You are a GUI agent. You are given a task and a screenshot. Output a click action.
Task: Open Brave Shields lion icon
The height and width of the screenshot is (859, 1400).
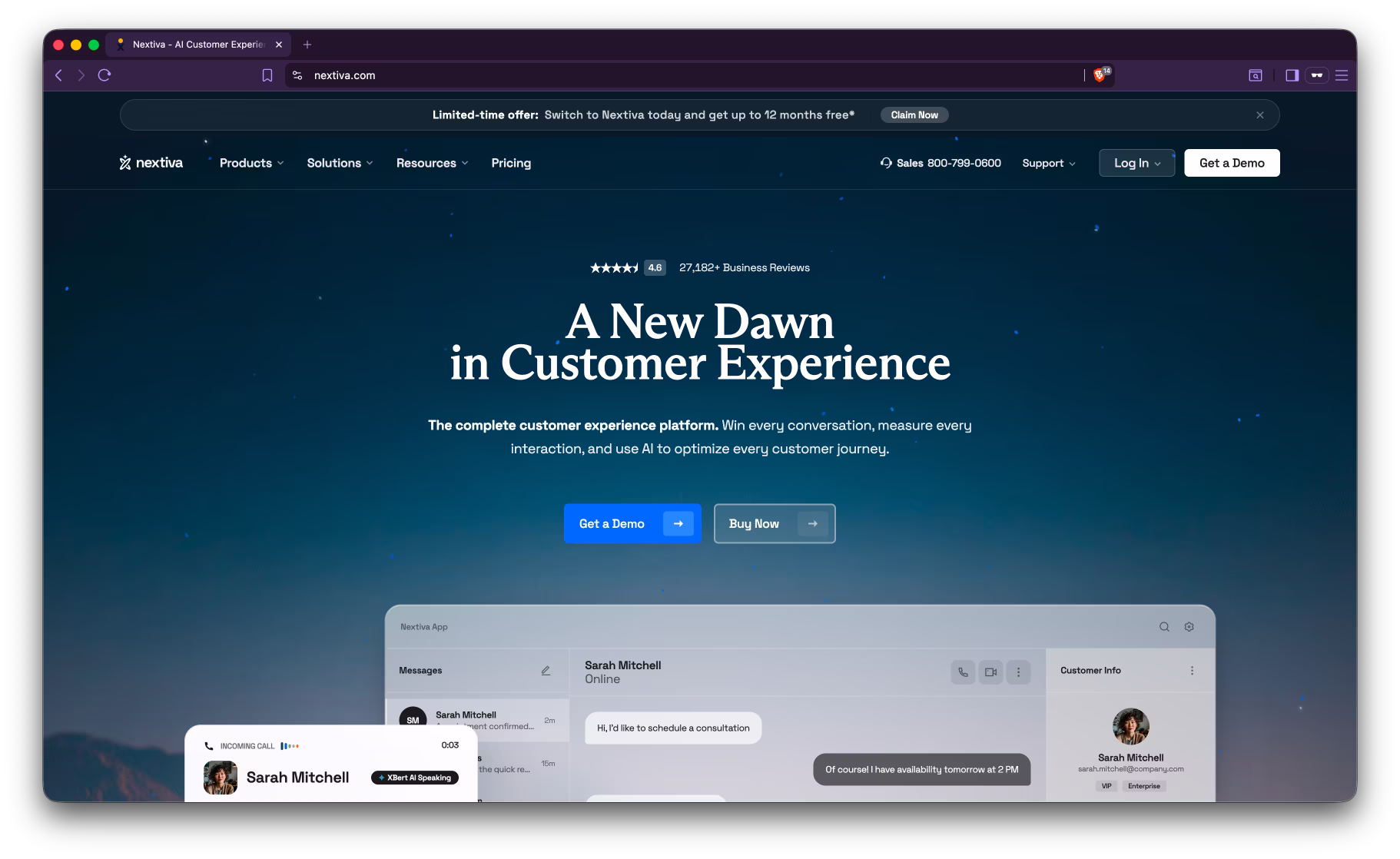click(x=1100, y=75)
